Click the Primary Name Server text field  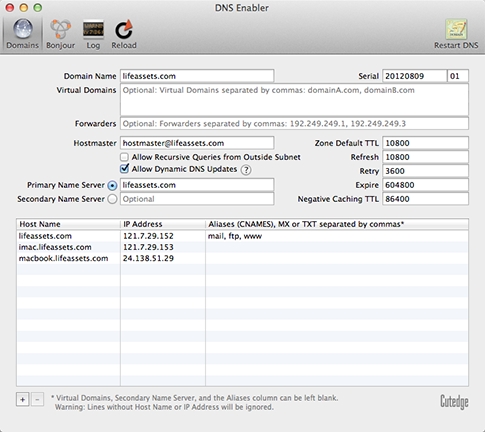[x=197, y=185]
